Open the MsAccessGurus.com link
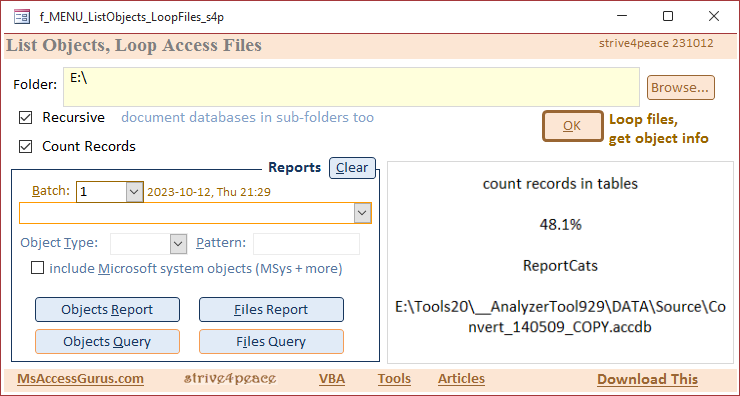Image resolution: width=740 pixels, height=396 pixels. click(x=81, y=379)
